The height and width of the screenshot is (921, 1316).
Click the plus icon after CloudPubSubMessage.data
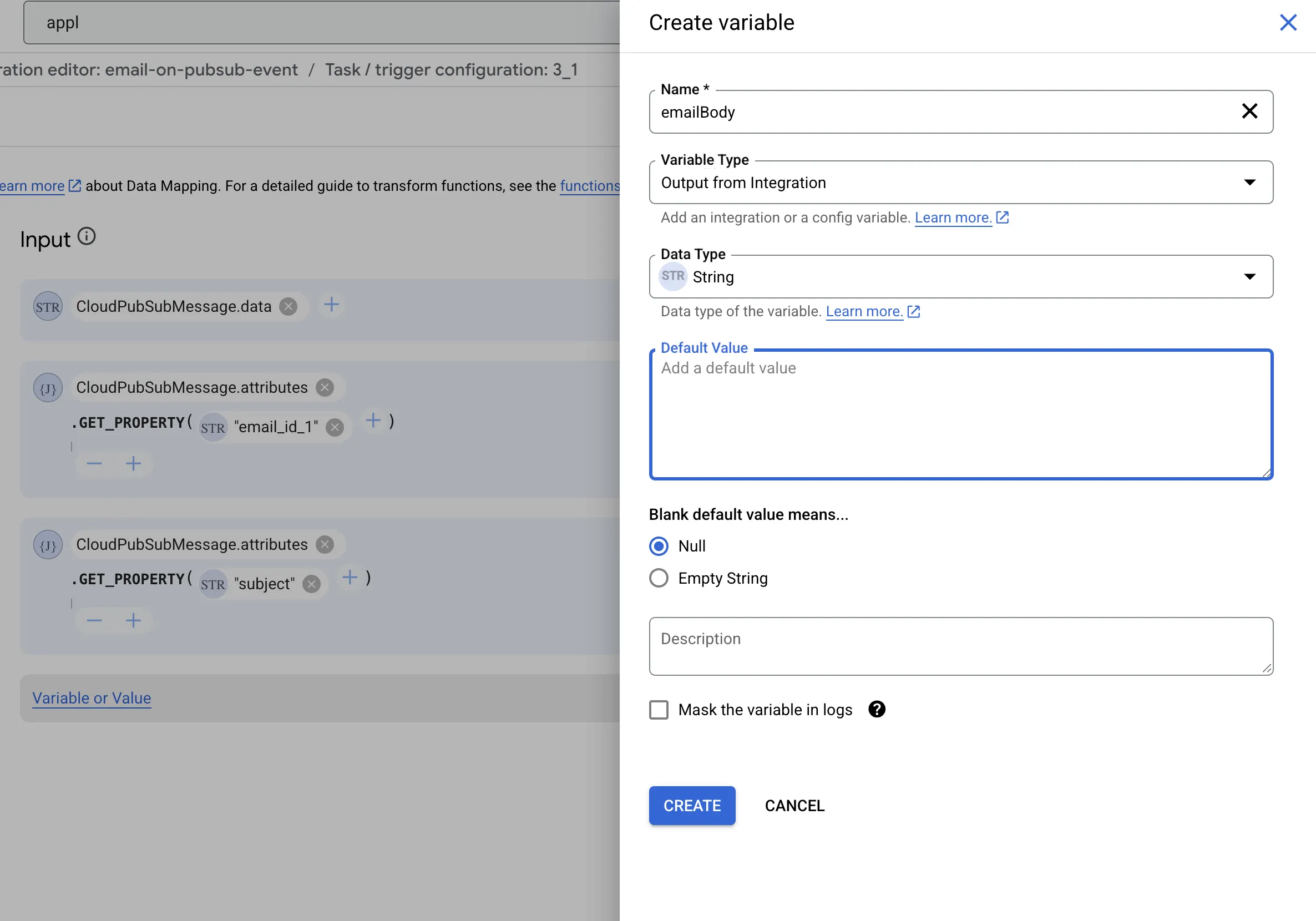[x=331, y=305]
